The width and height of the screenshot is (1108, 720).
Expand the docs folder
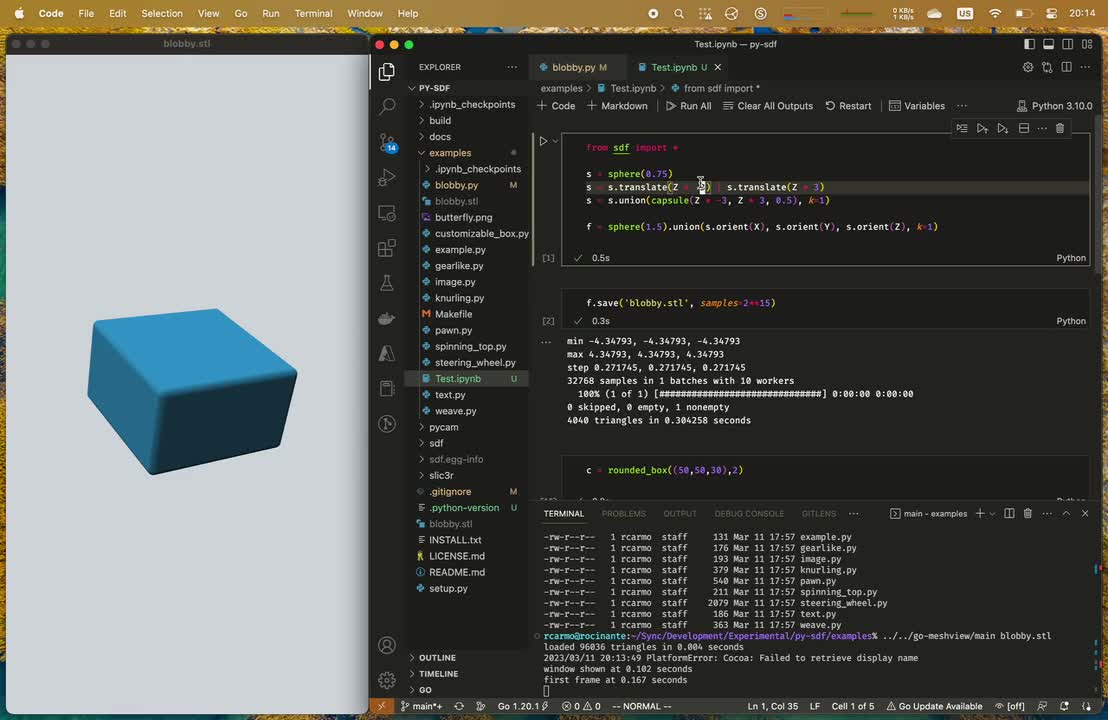click(440, 136)
